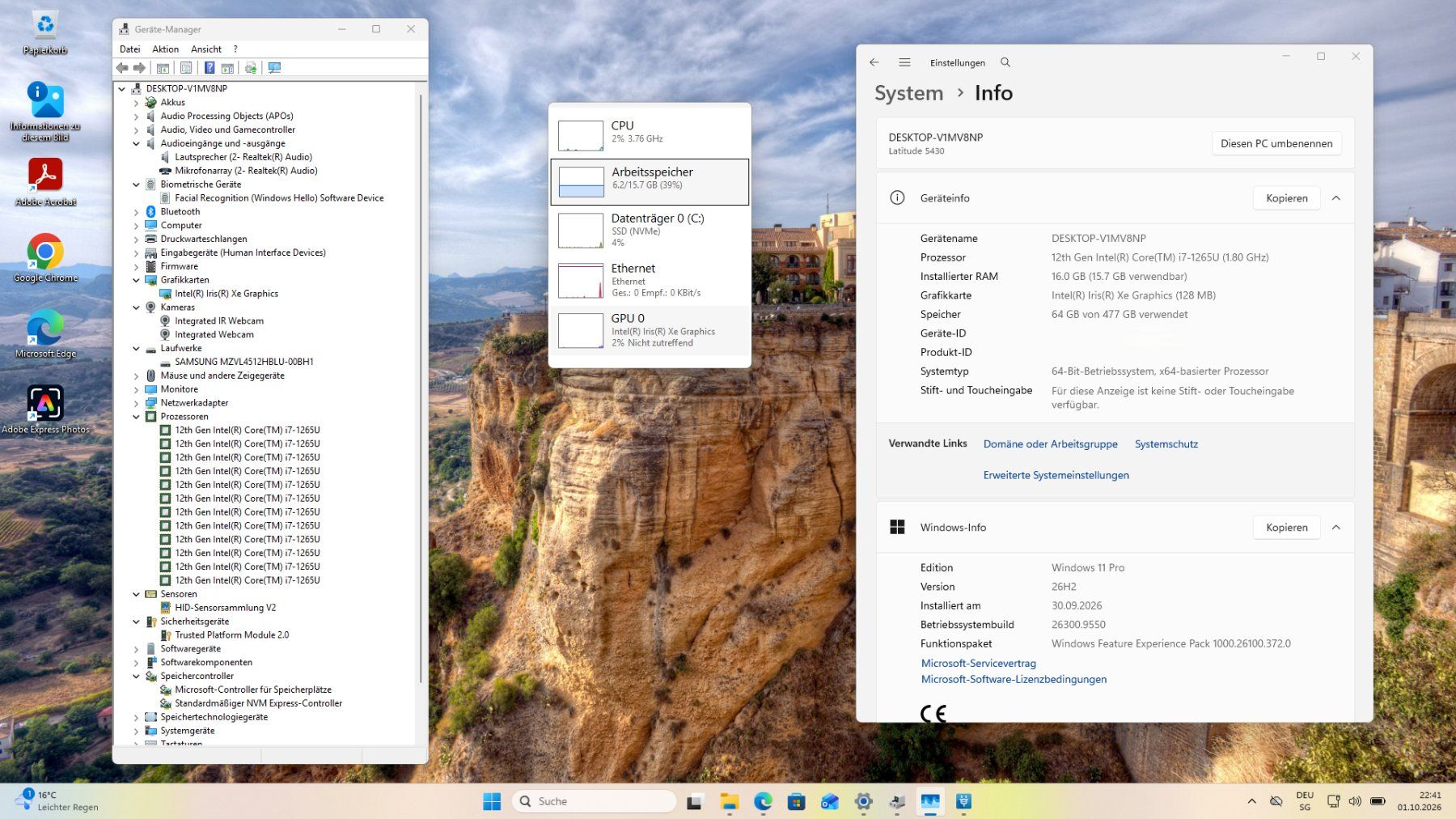This screenshot has height=819, width=1456.
Task: Click the back arrow in Geräte-Manager toolbar
Action: tap(122, 68)
